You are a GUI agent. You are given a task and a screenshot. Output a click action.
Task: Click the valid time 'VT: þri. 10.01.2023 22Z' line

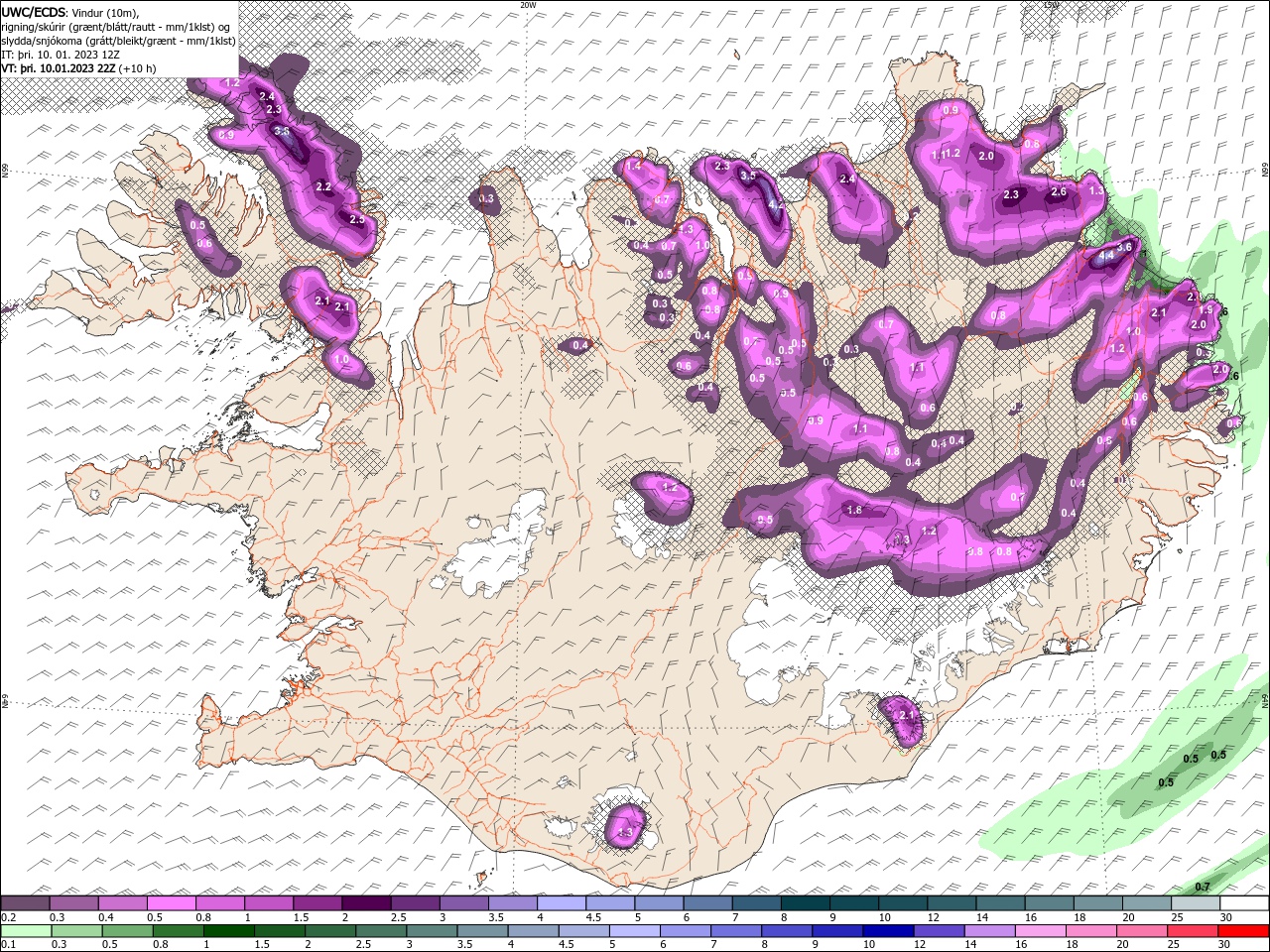coord(58,68)
